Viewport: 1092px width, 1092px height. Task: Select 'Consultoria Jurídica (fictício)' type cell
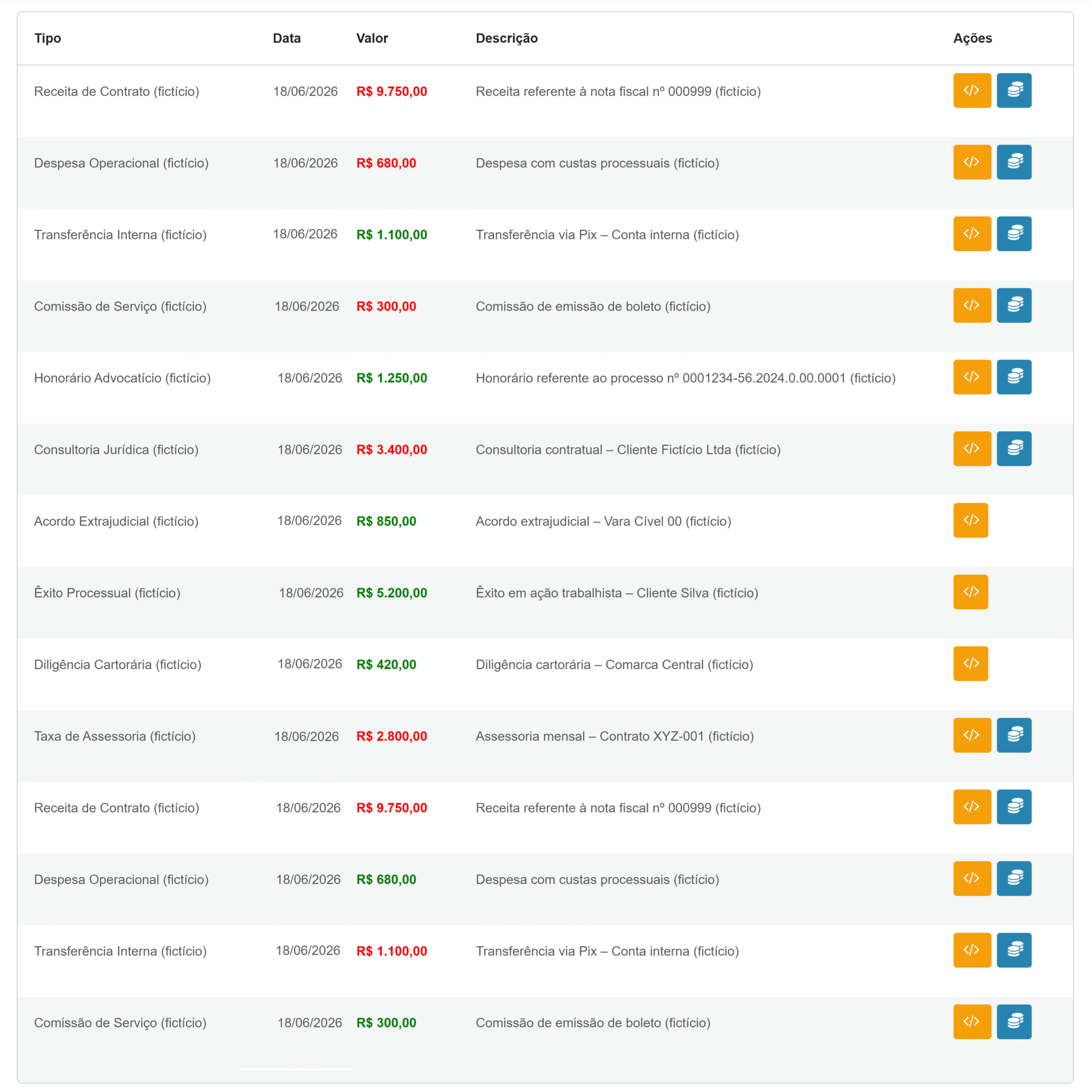coord(116,450)
